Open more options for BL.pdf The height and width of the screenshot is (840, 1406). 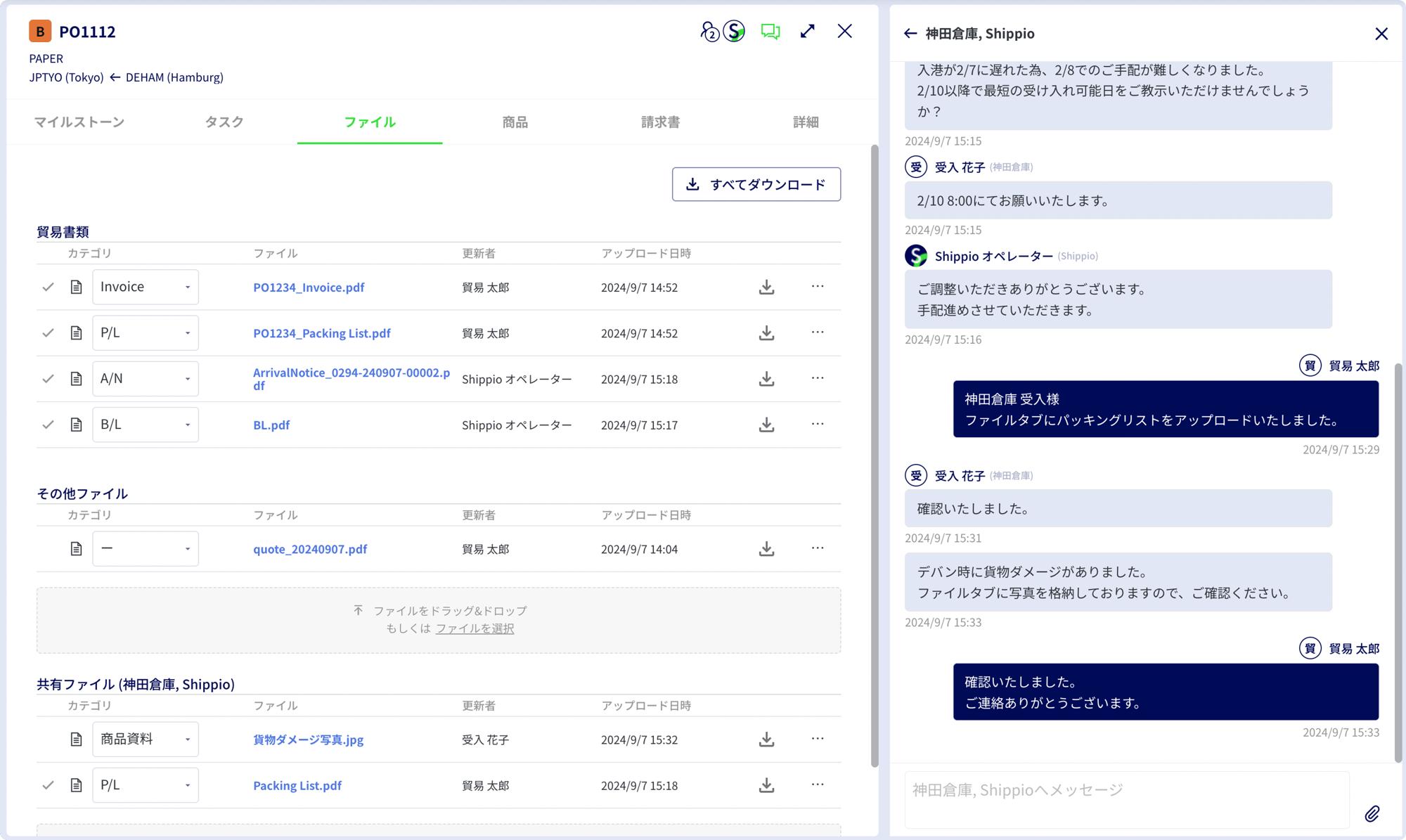(x=818, y=424)
